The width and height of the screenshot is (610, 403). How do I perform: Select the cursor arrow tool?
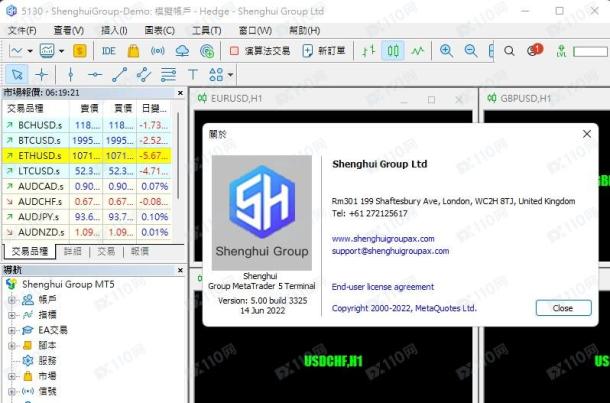(x=17, y=74)
